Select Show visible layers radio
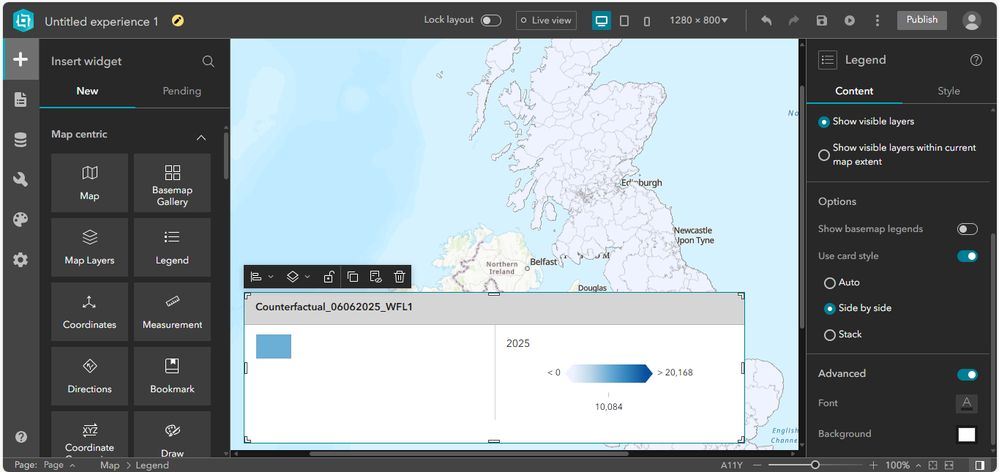 [824, 122]
